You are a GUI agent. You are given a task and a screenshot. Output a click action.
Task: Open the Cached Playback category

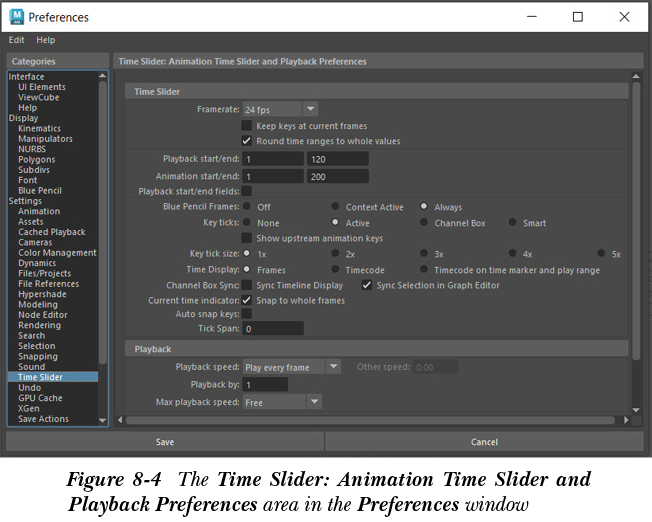pyautogui.click(x=51, y=232)
